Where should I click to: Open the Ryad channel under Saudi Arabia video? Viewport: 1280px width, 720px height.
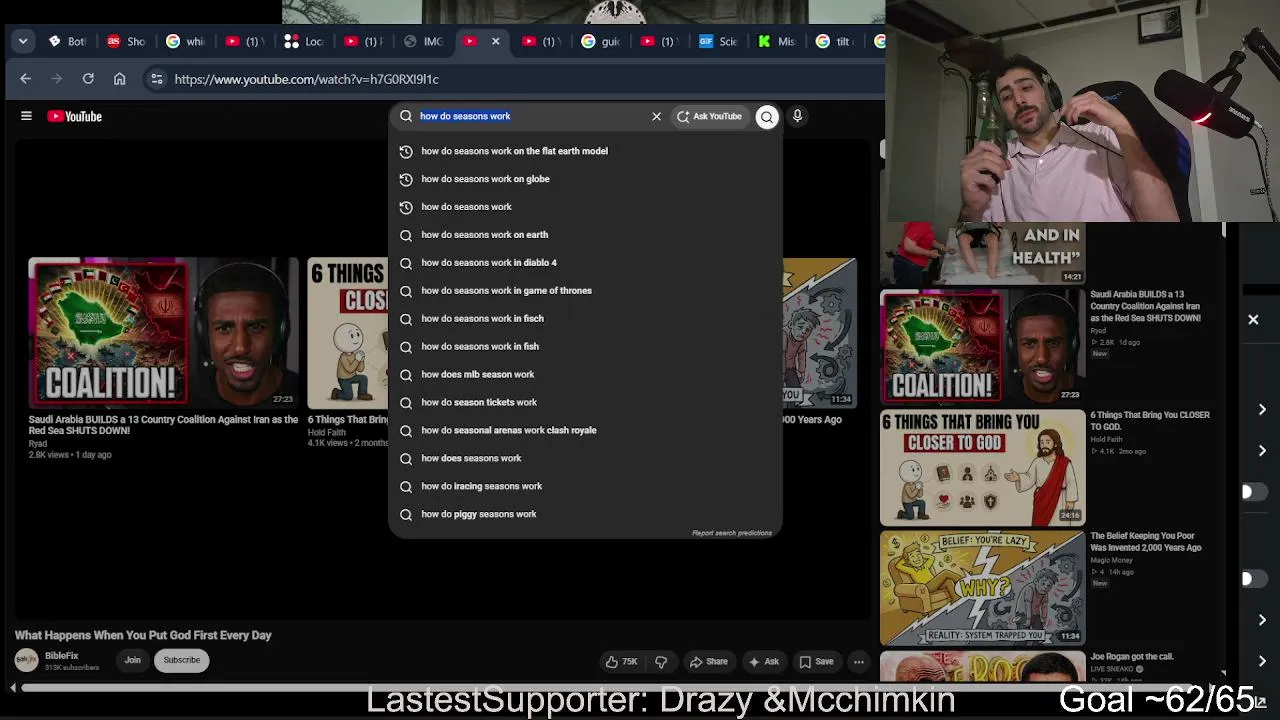pyautogui.click(x=38, y=443)
